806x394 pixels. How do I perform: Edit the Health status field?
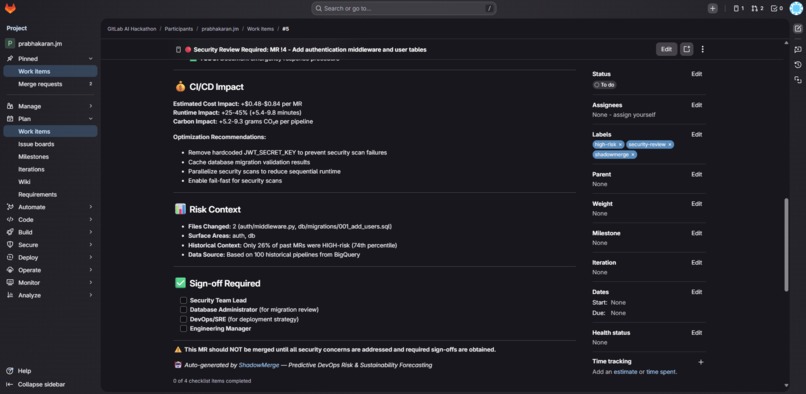point(697,333)
